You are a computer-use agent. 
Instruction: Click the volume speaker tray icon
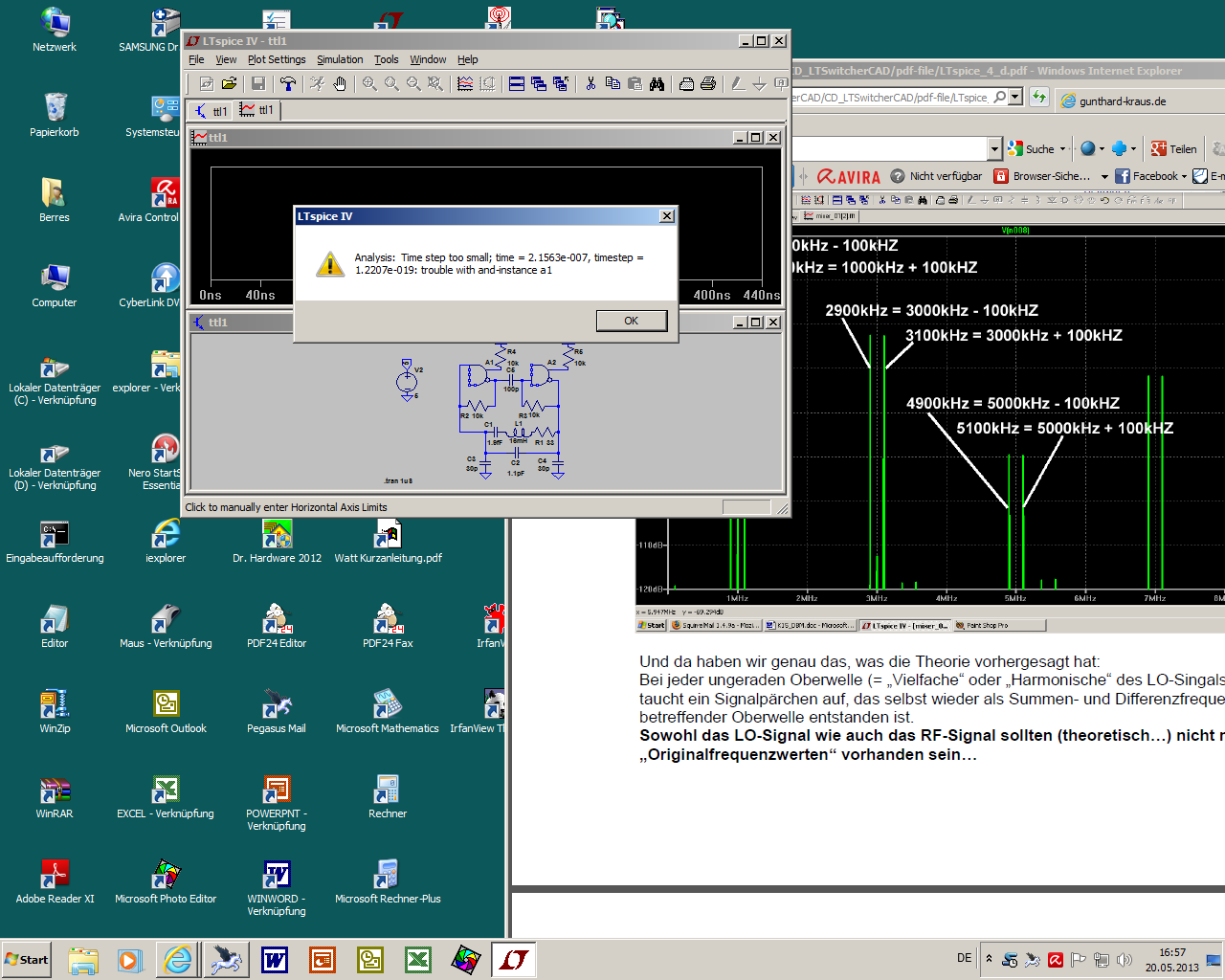tap(1125, 960)
